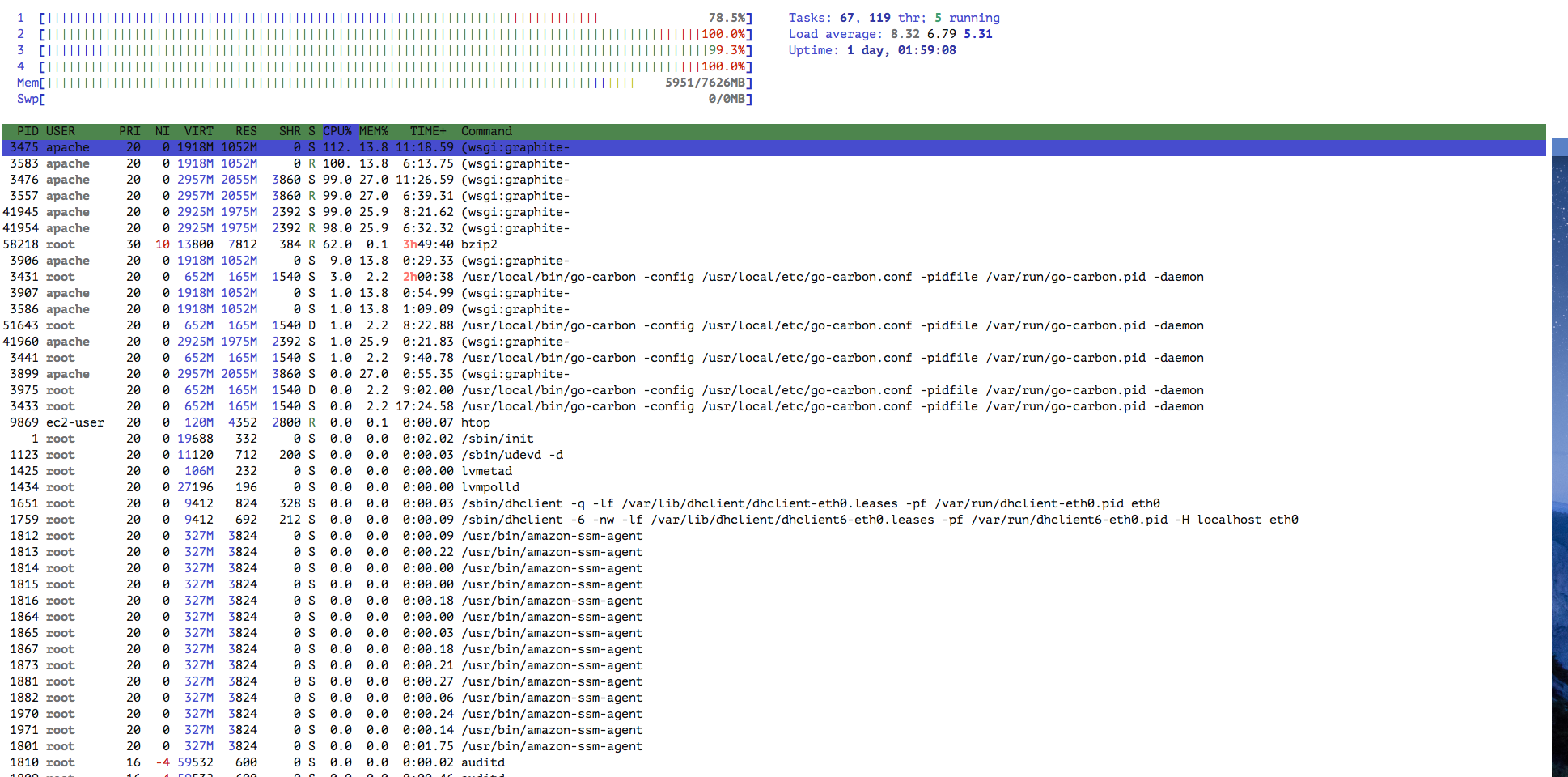
Task: Sort processes by the PID column header
Action: coord(27,130)
